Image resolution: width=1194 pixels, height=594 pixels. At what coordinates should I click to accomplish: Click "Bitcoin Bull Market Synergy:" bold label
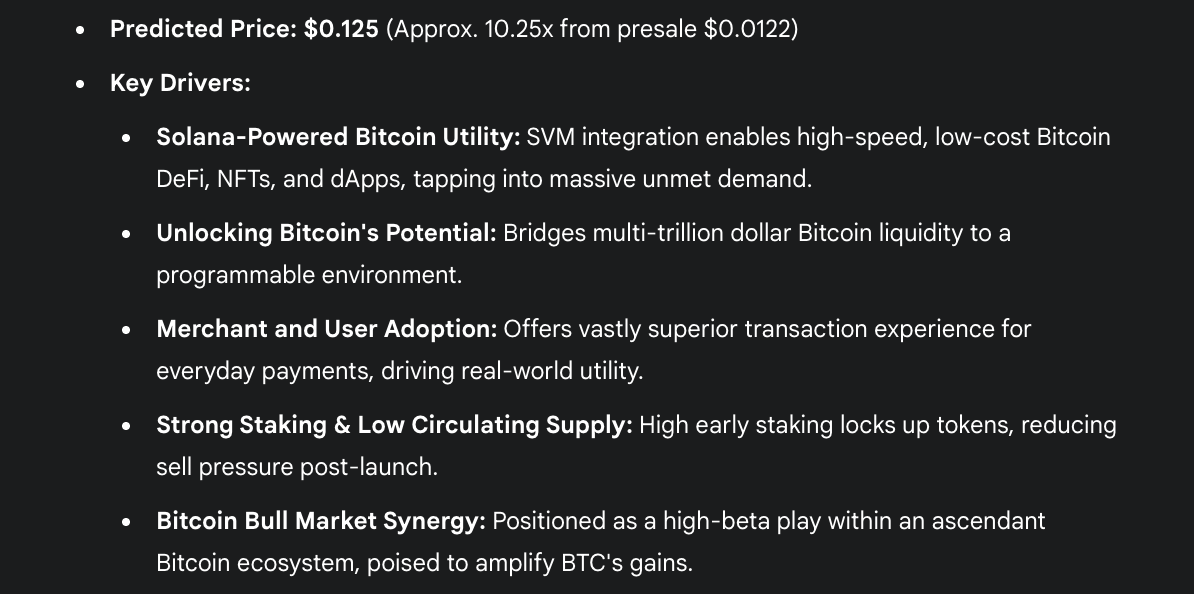pyautogui.click(x=321, y=521)
